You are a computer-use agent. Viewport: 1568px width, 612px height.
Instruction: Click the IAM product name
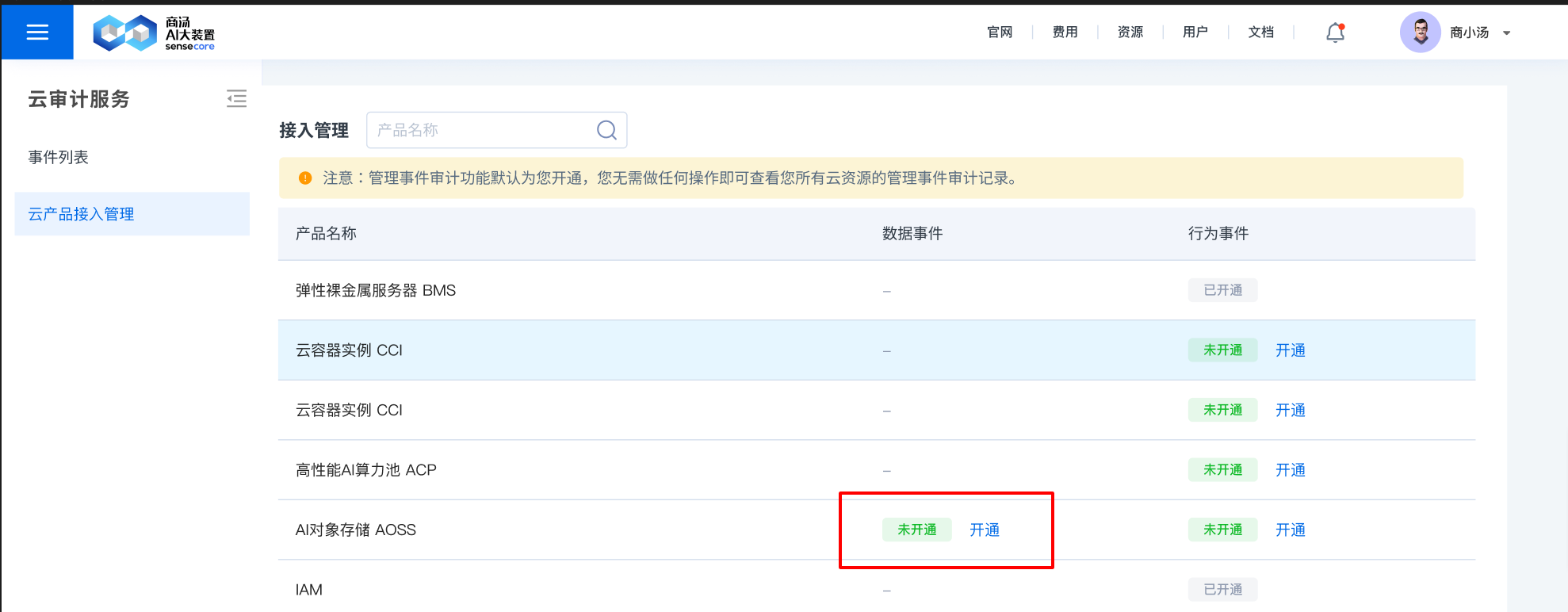[x=308, y=590]
